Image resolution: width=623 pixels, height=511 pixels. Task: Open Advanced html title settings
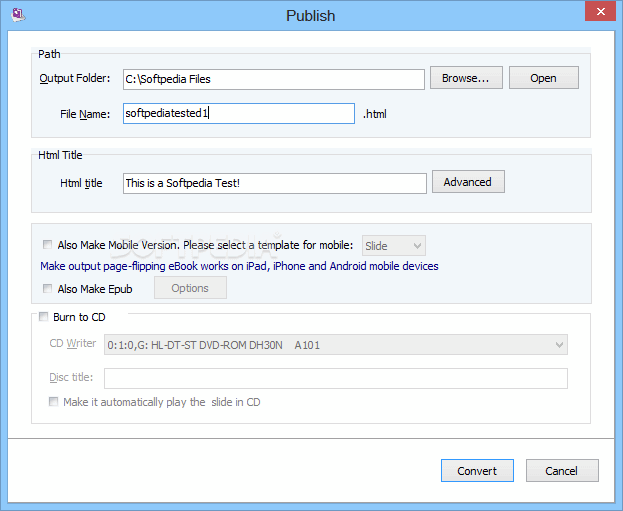[x=468, y=182]
